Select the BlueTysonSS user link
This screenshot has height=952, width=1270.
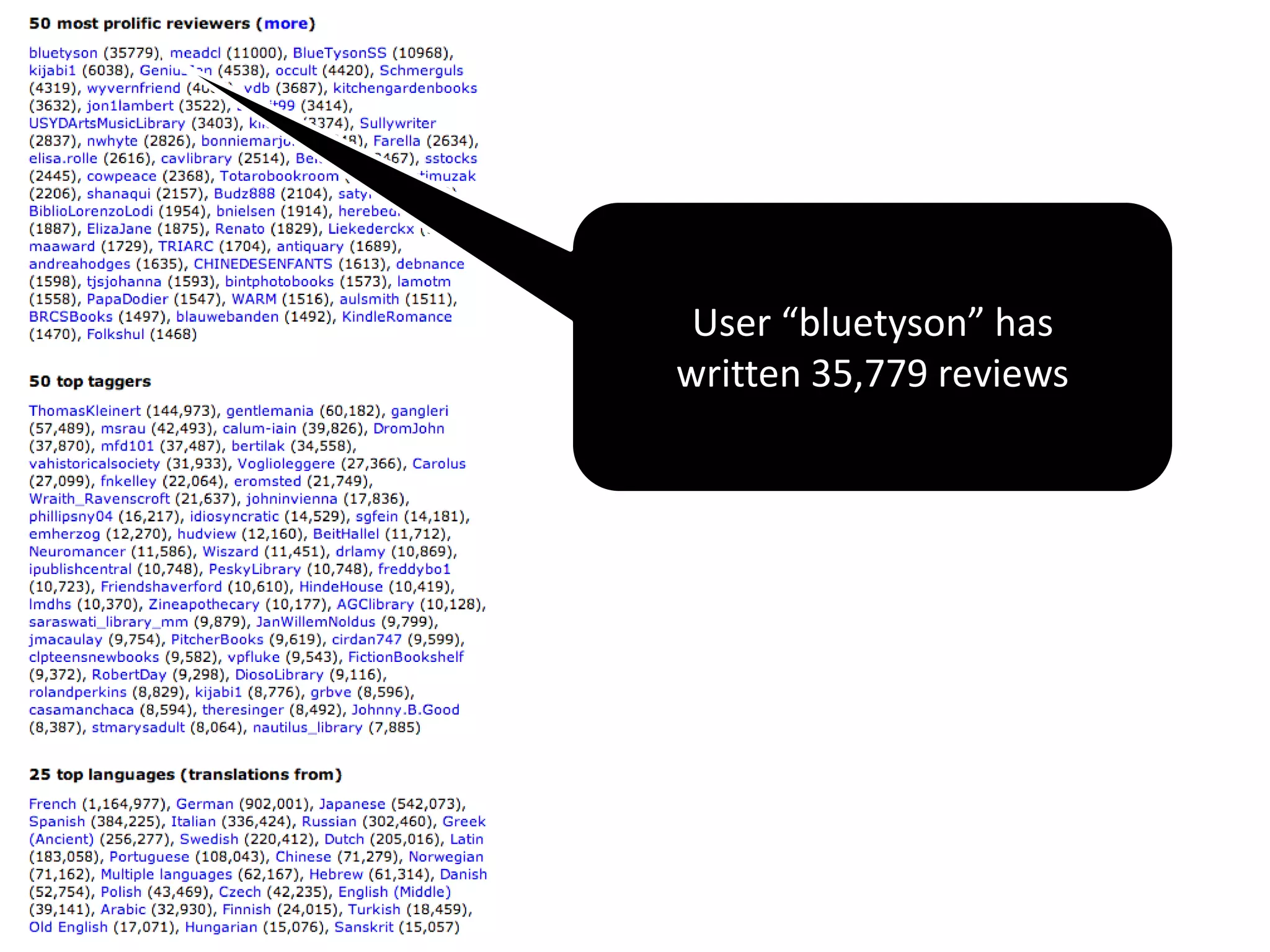click(339, 53)
